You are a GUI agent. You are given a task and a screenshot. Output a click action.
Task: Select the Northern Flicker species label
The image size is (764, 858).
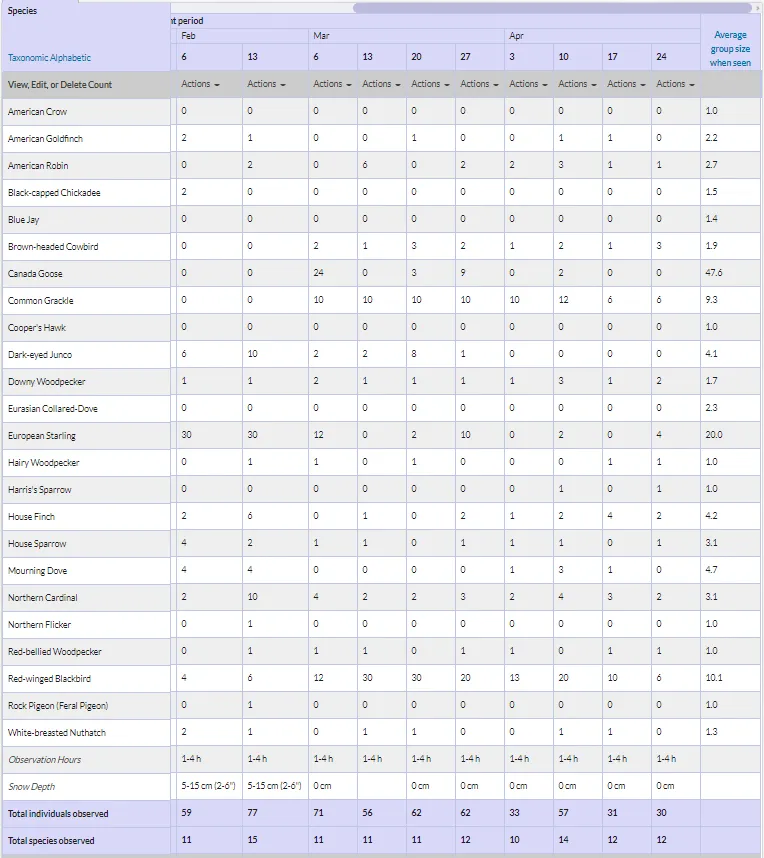coord(39,624)
